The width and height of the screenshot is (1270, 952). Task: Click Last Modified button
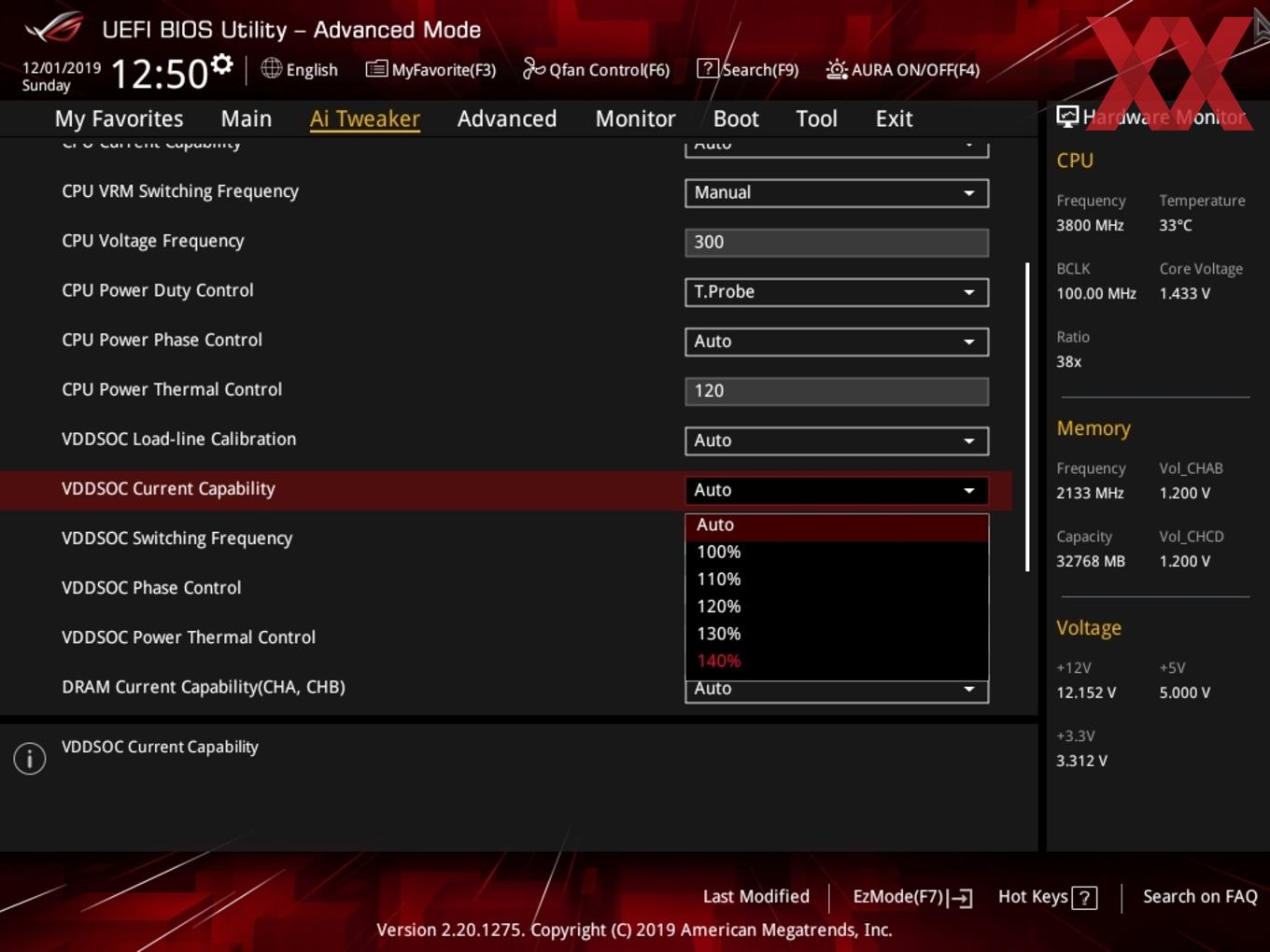755,897
